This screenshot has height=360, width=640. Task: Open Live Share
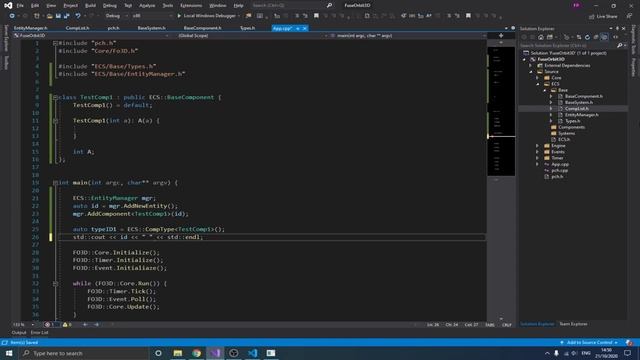point(603,16)
